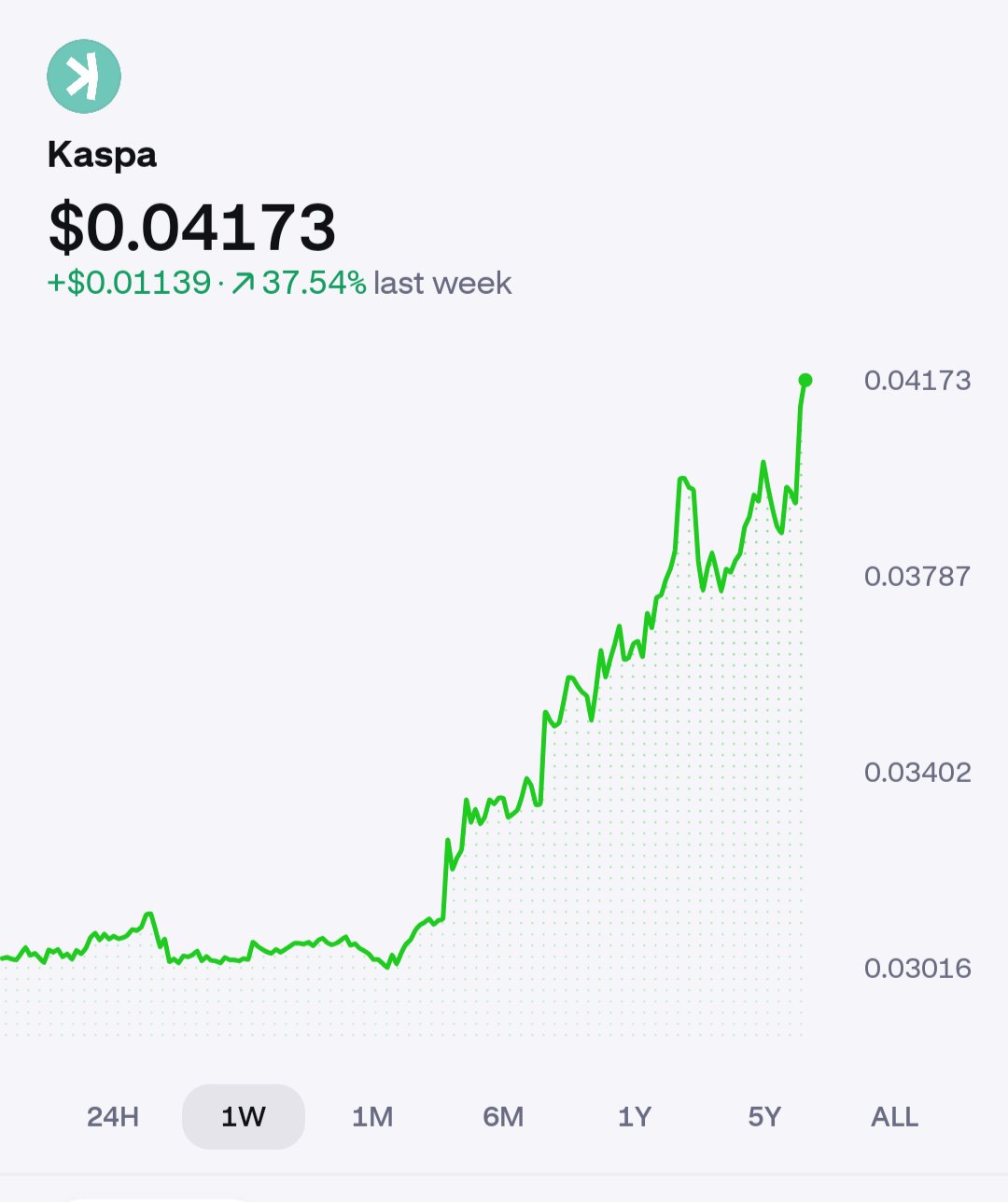Screen dimensions: 1008x1202
Task: Click the green upward trend arrow
Action: pyautogui.click(x=243, y=283)
